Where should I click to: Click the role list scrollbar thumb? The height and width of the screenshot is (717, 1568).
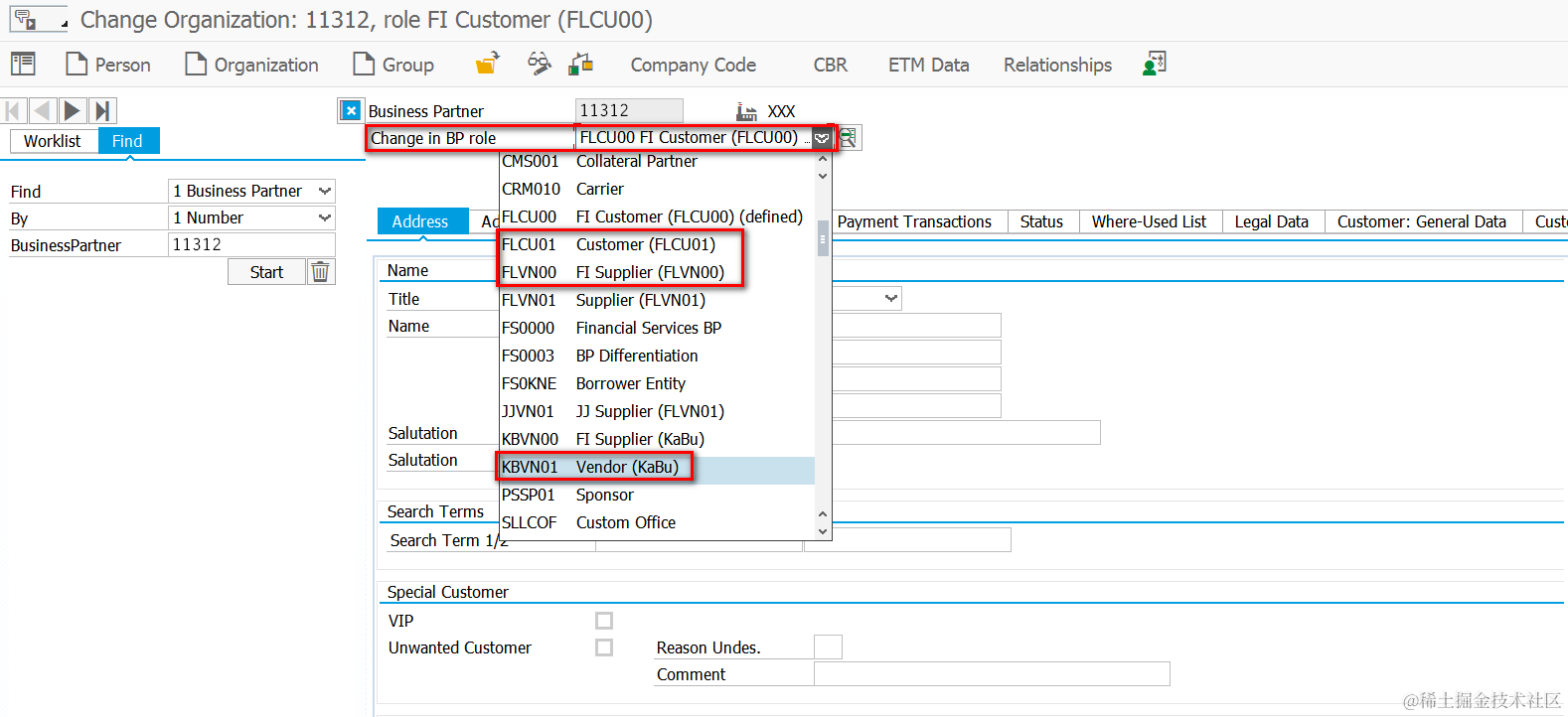click(823, 237)
